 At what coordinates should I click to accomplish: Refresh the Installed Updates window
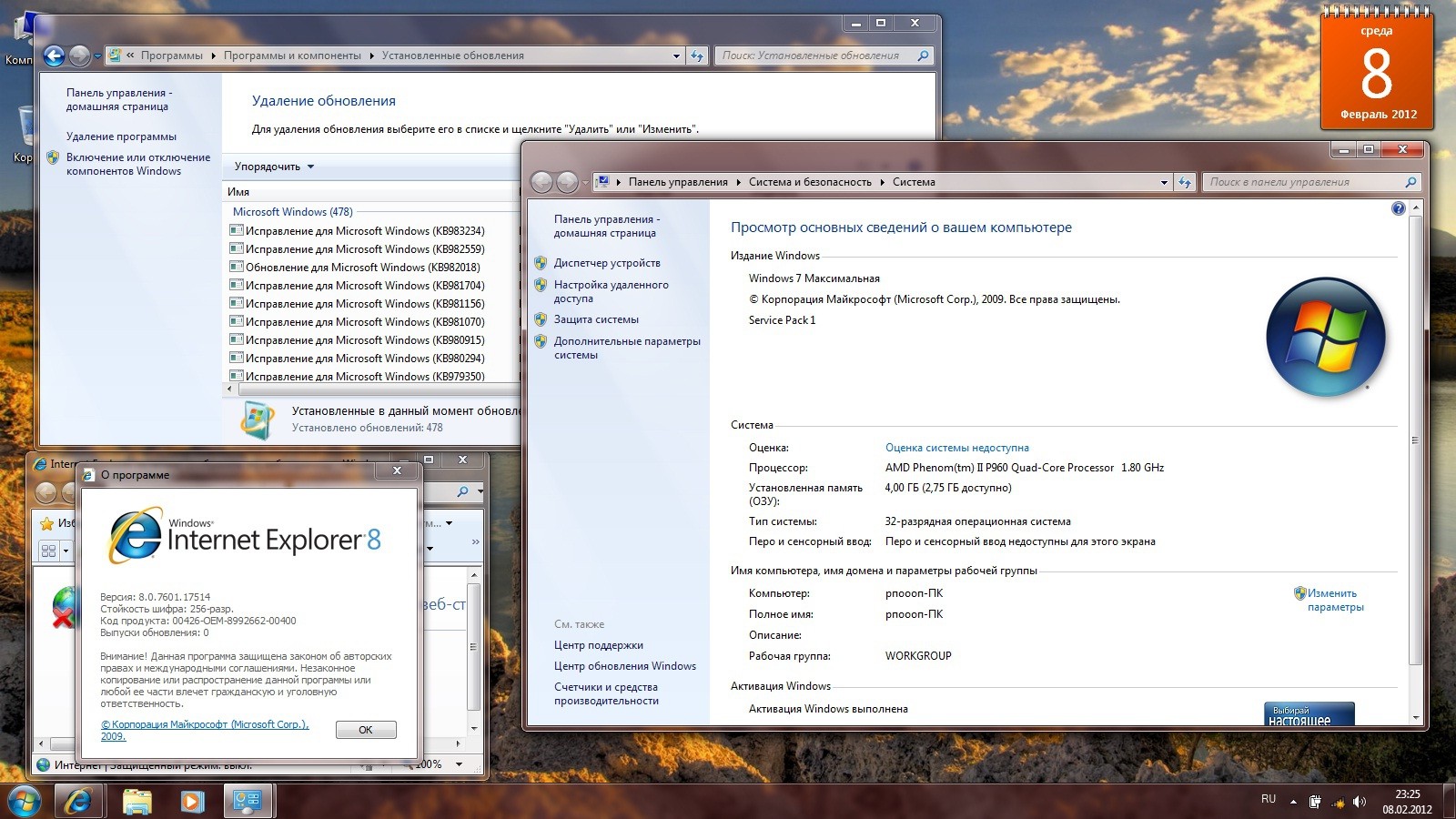[x=697, y=56]
